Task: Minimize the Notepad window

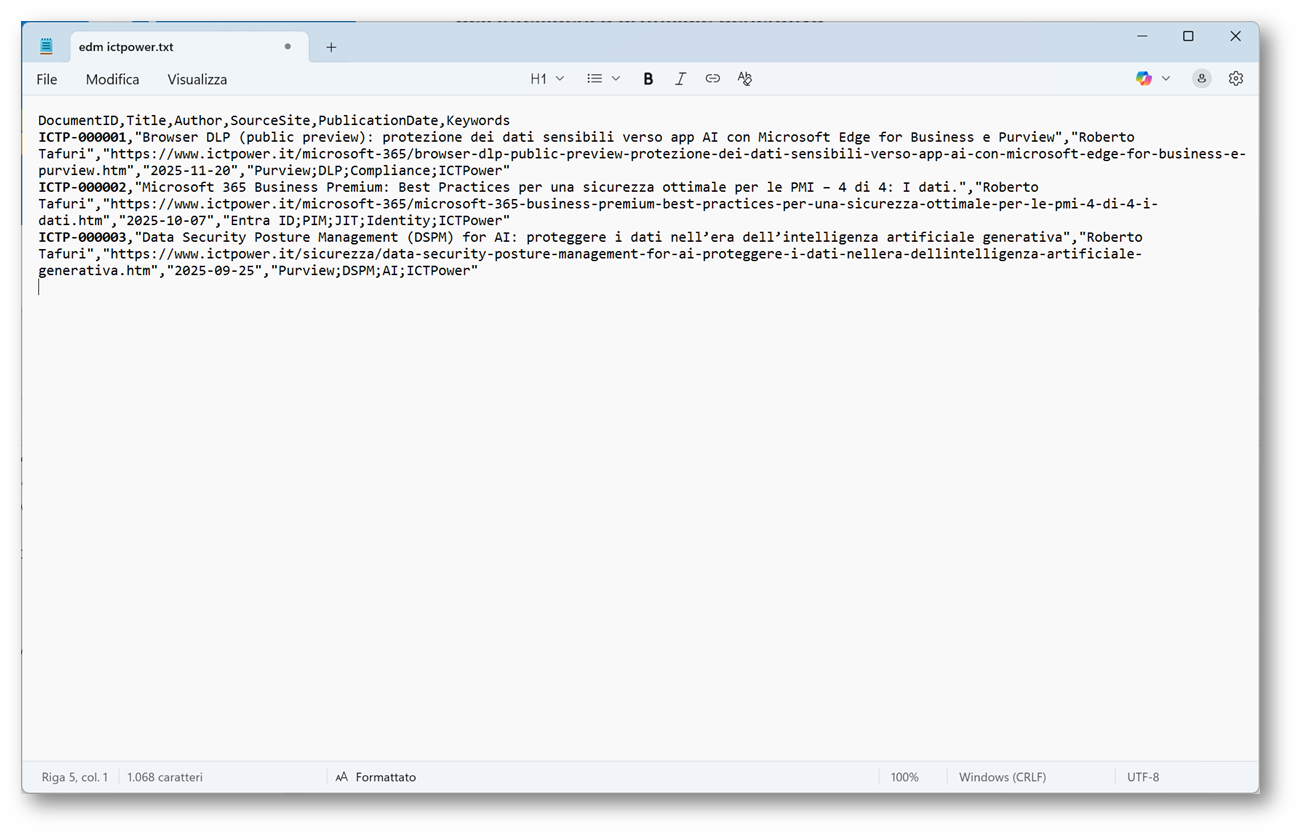Action: coord(1142,36)
